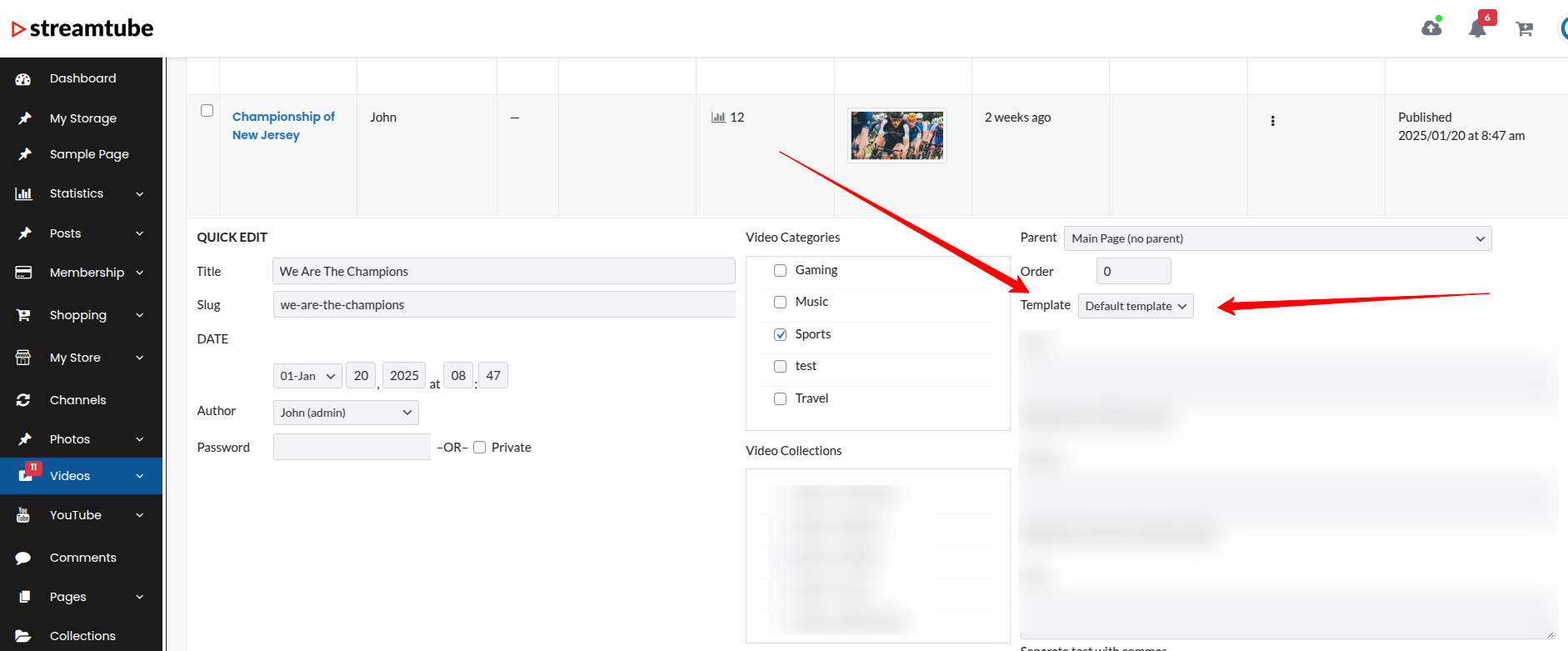Click the Title input field
The image size is (1568, 651).
tap(503, 271)
